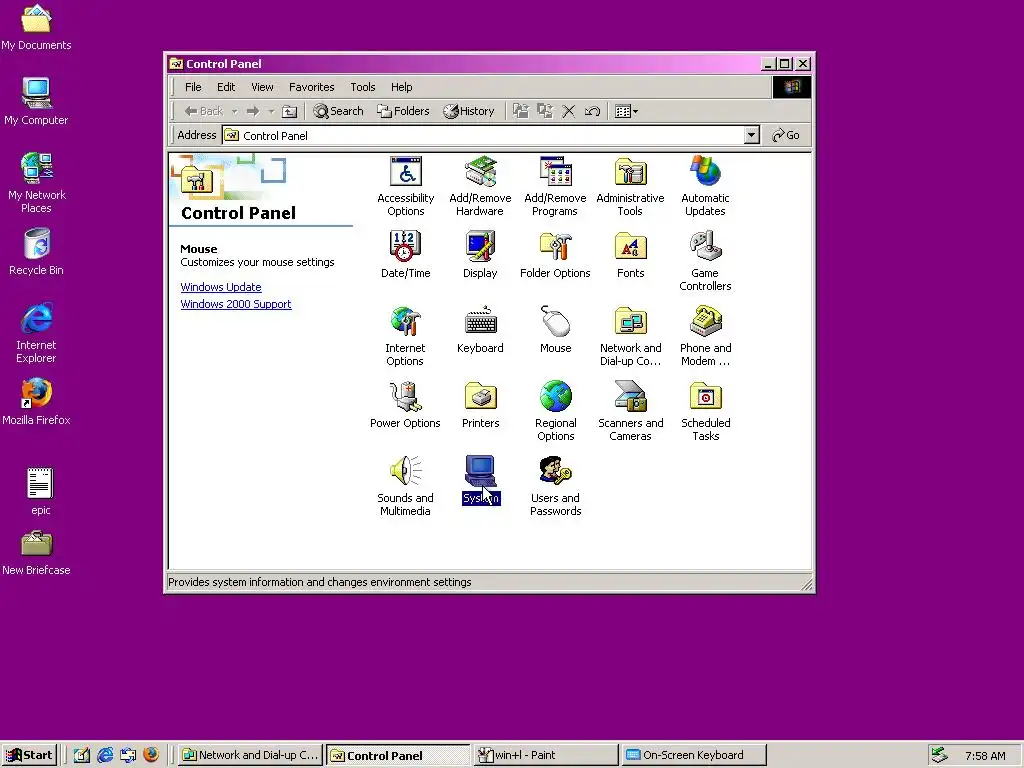The image size is (1024, 768).
Task: Open Folder Options icon
Action: (555, 255)
